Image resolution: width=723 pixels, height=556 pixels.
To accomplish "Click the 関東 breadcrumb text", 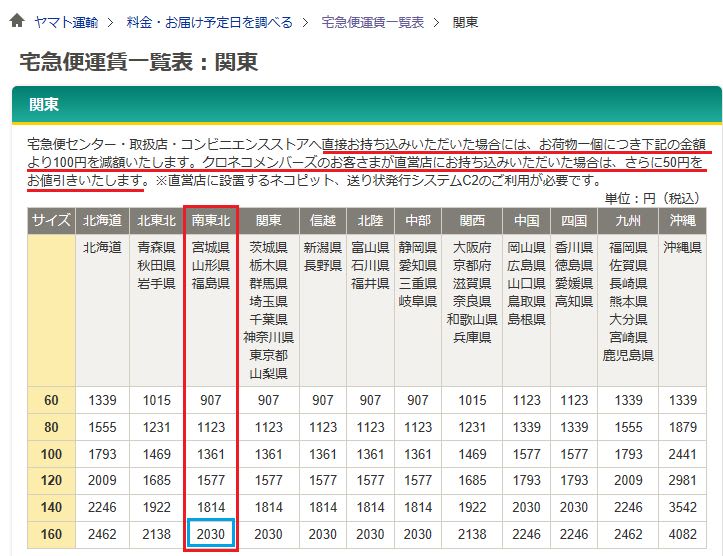I will click(465, 22).
